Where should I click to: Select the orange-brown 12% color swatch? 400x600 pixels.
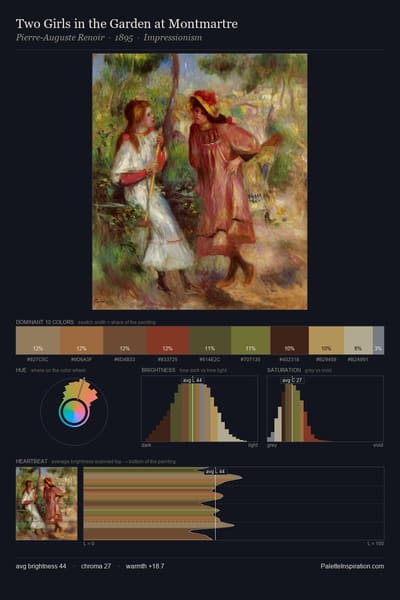82,340
